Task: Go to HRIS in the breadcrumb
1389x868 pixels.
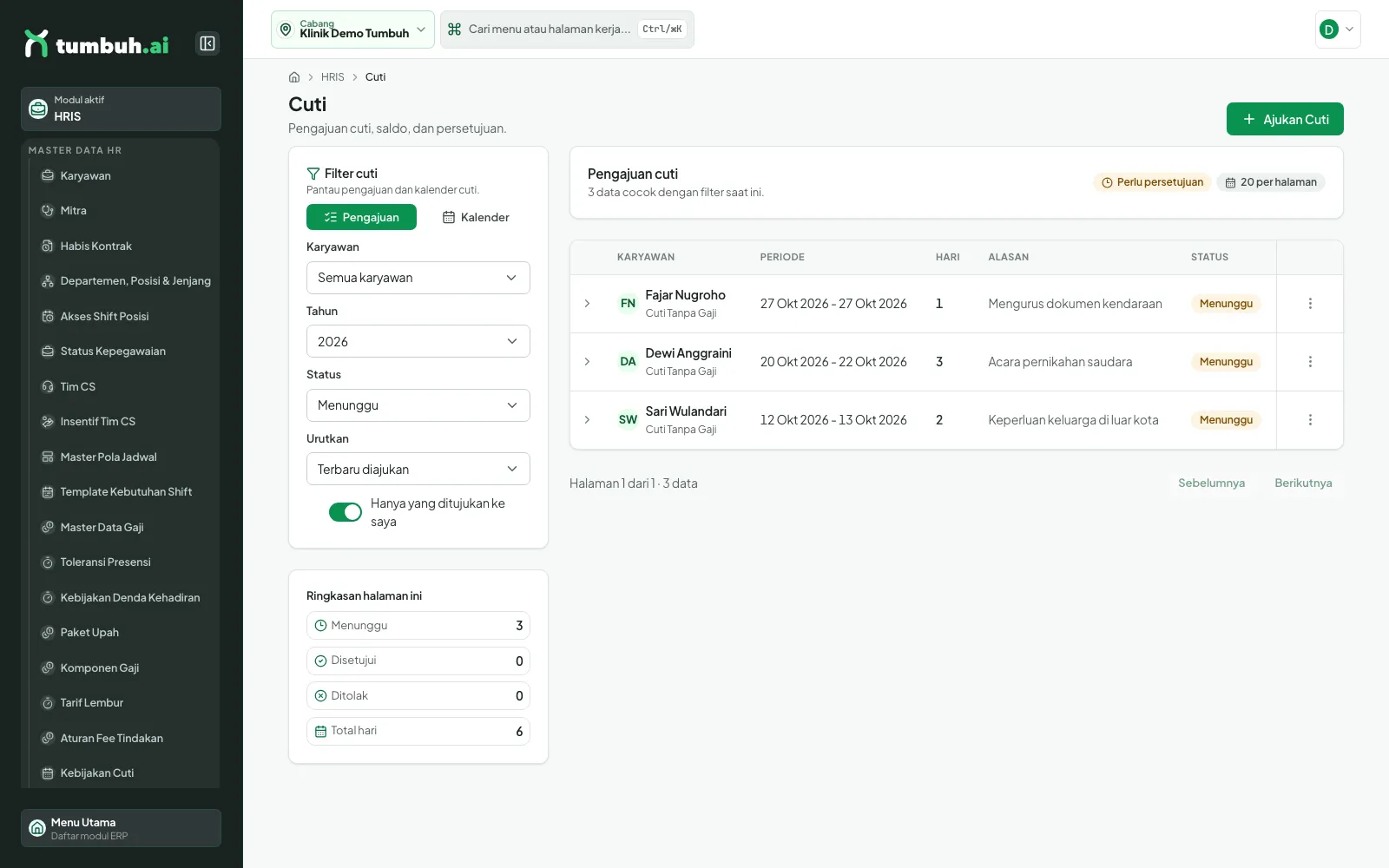Action: pyautogui.click(x=332, y=77)
